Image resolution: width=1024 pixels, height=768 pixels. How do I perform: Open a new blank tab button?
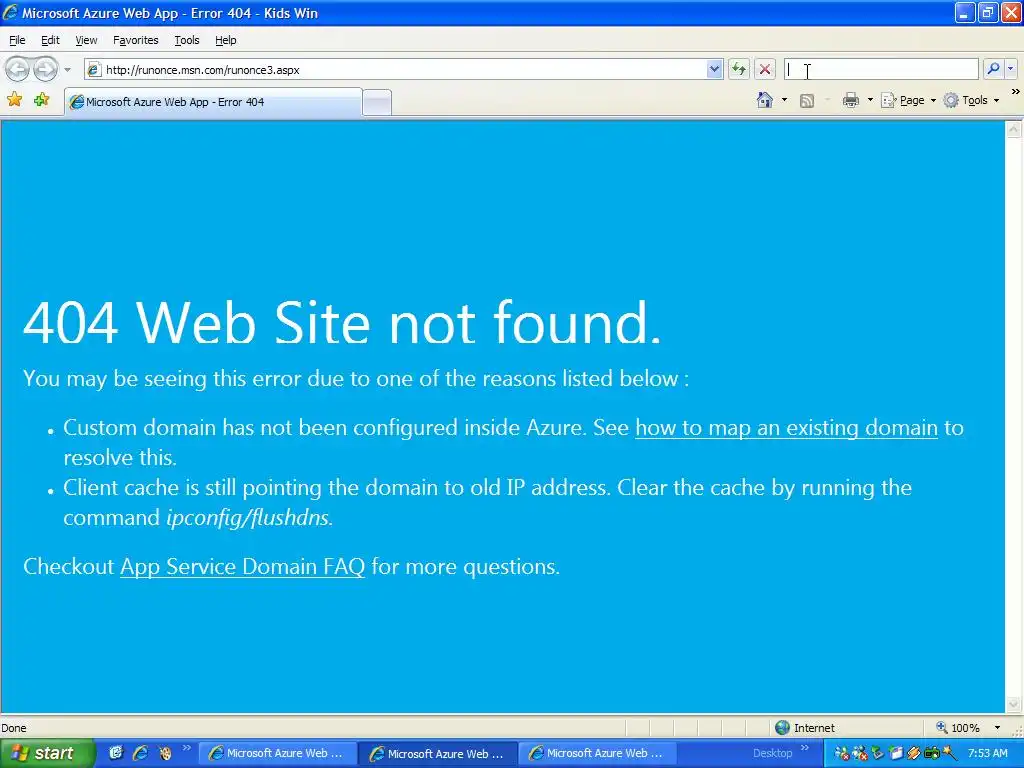(x=377, y=103)
